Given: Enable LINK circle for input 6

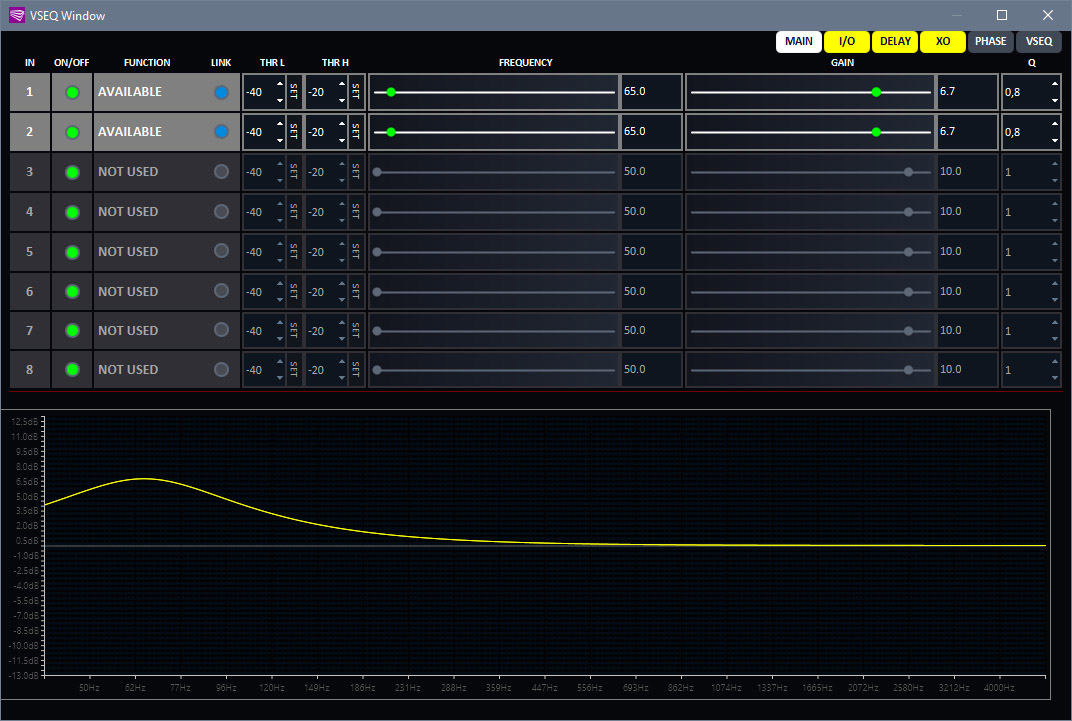Looking at the screenshot, I should coord(221,290).
